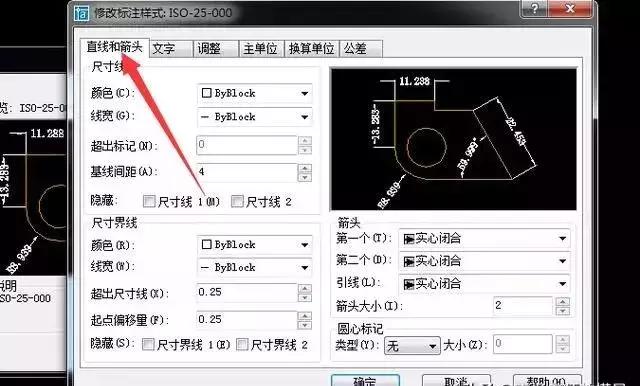Toggle hide 尺寸界线 1(E) checkbox
Screen dimensions: 640x386
click(148, 344)
